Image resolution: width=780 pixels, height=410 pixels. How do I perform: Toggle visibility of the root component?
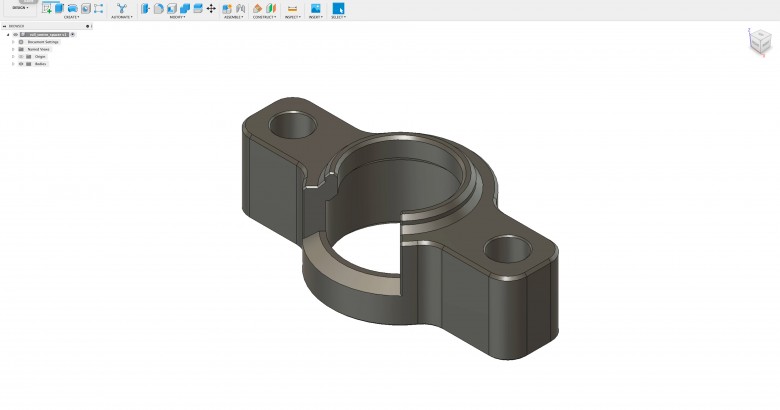[x=15, y=34]
